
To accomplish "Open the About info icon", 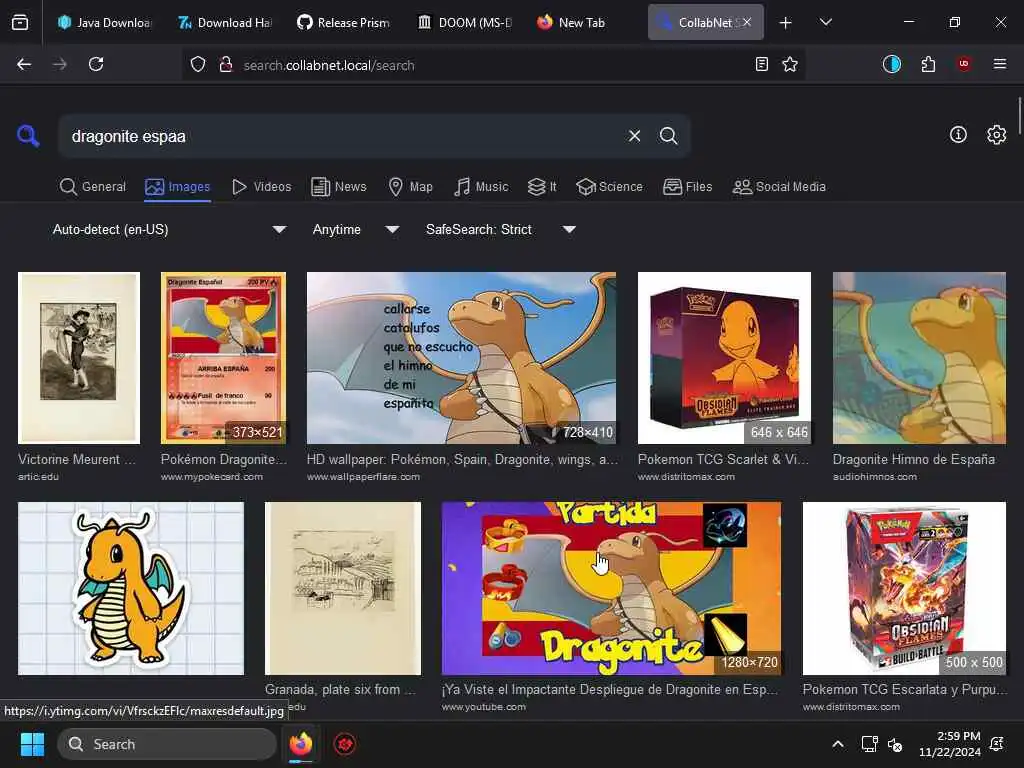I will click(958, 135).
